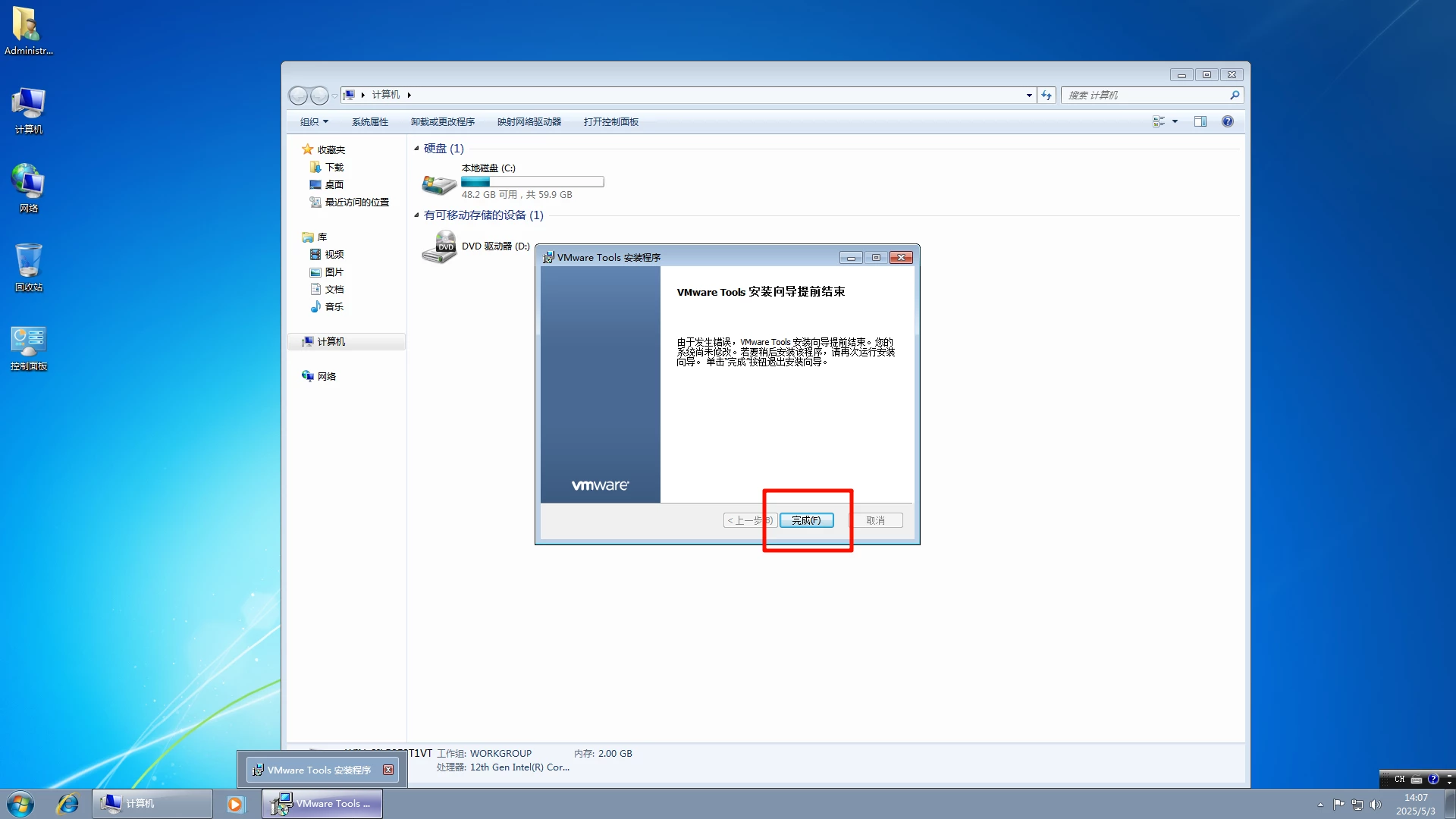Viewport: 1456px width, 819px height.
Task: Launch Internet Explorer from the taskbar
Action: coord(67,804)
